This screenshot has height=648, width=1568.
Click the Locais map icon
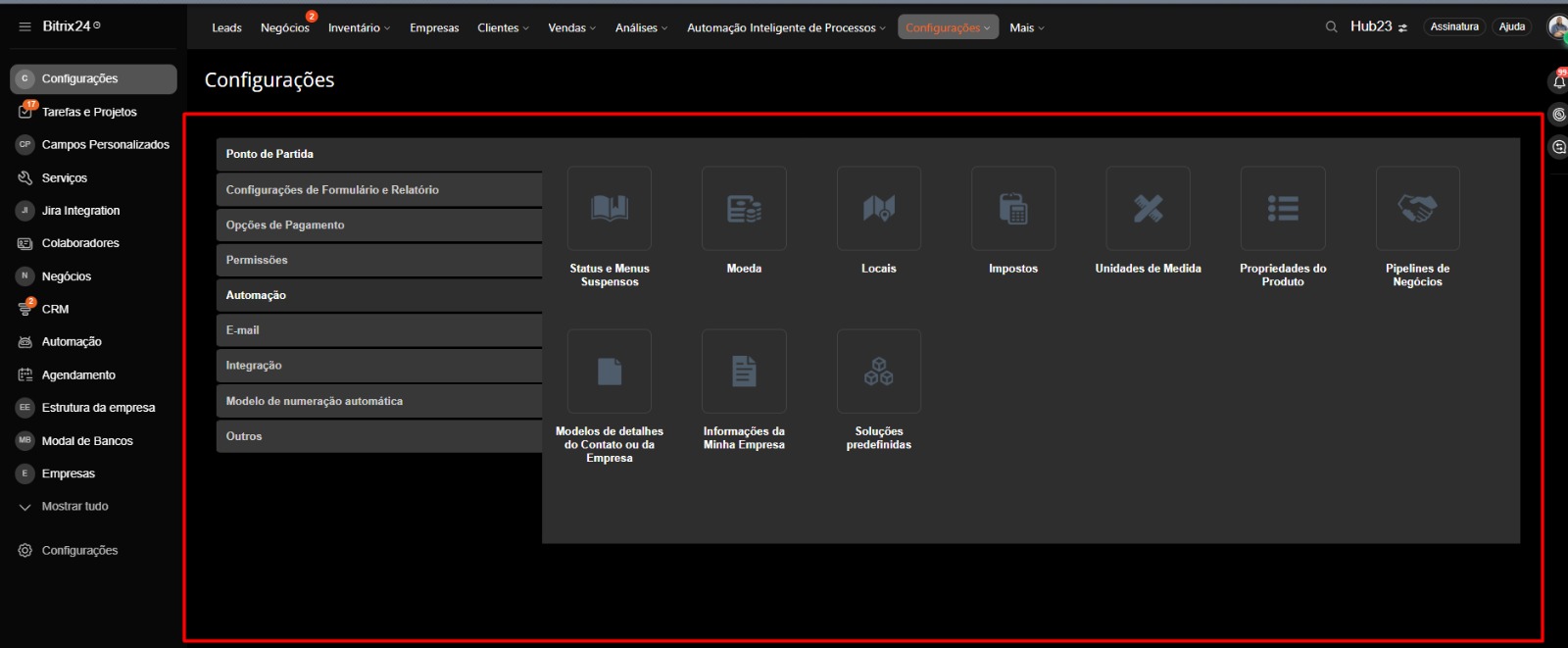[878, 209]
